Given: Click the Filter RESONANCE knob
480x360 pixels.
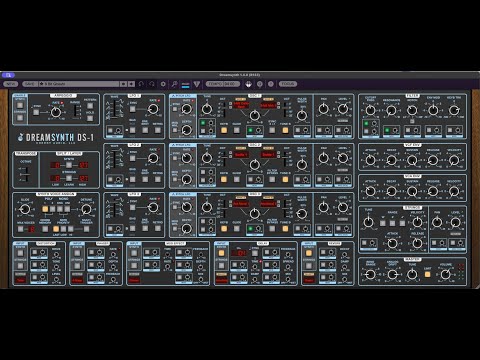Looking at the screenshot, I should (x=391, y=110).
